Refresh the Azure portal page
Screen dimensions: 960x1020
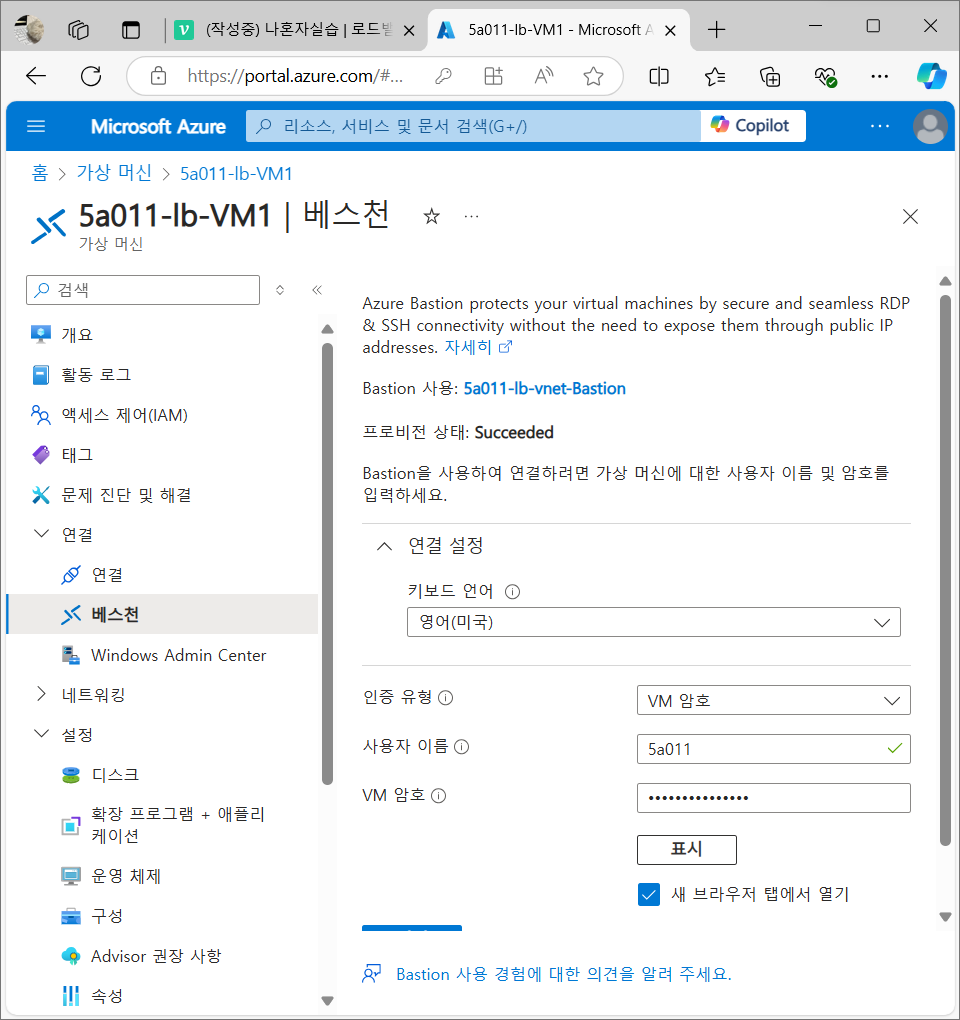tap(91, 76)
